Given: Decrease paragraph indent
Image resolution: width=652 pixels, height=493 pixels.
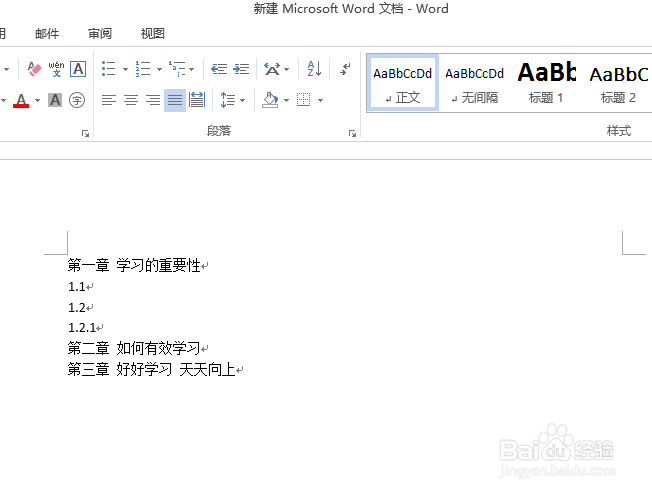Looking at the screenshot, I should [x=219, y=69].
